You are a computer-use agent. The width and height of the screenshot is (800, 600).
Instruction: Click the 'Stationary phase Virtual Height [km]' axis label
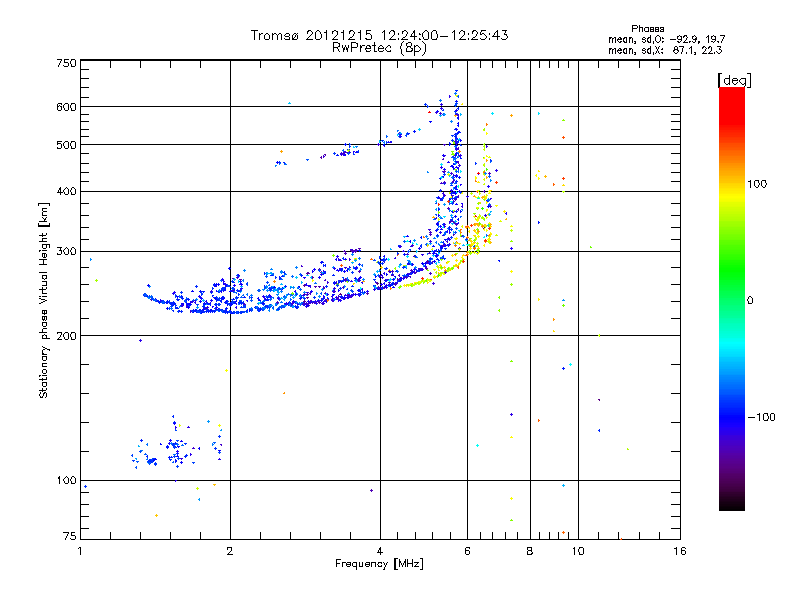coord(44,300)
